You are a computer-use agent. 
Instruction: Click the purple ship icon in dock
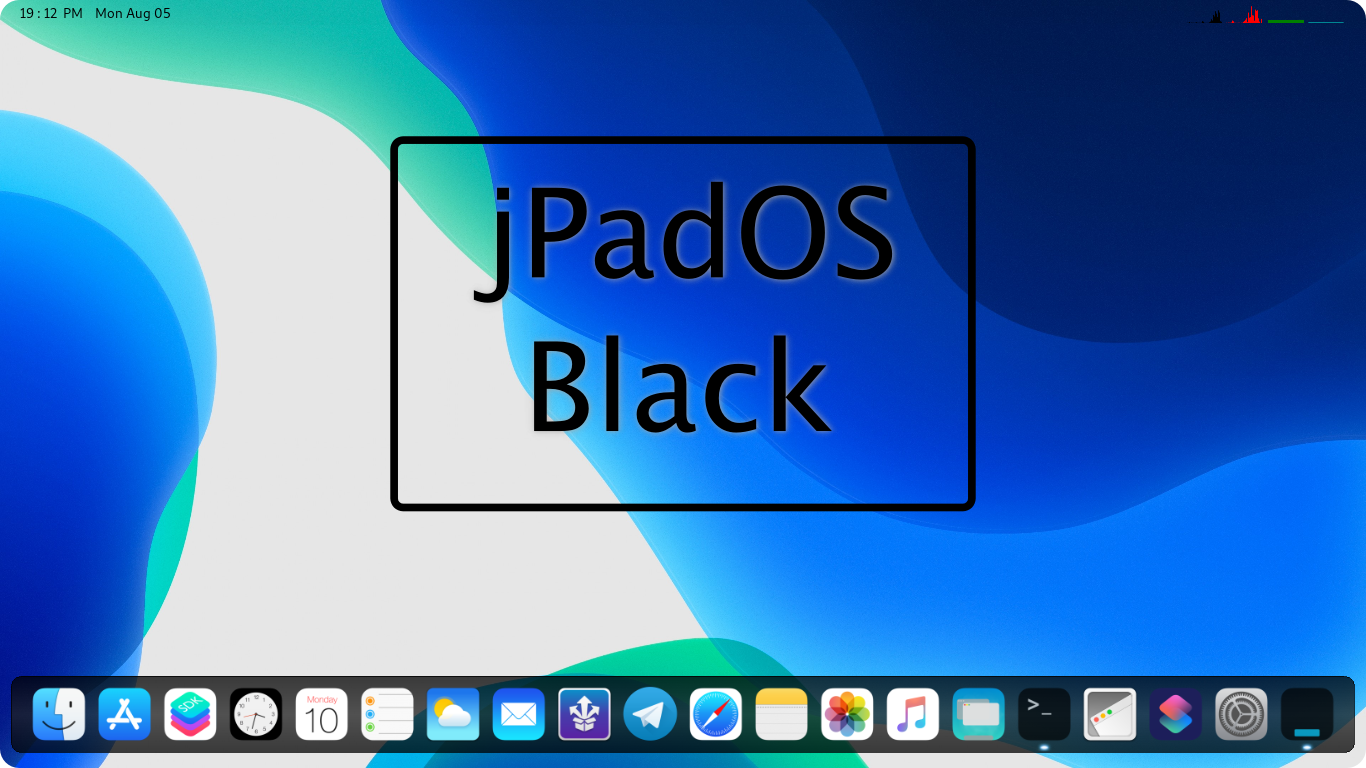585,714
